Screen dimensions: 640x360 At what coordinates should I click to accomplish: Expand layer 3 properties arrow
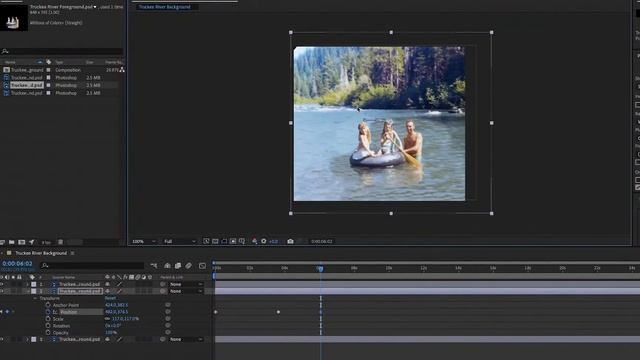coord(28,339)
